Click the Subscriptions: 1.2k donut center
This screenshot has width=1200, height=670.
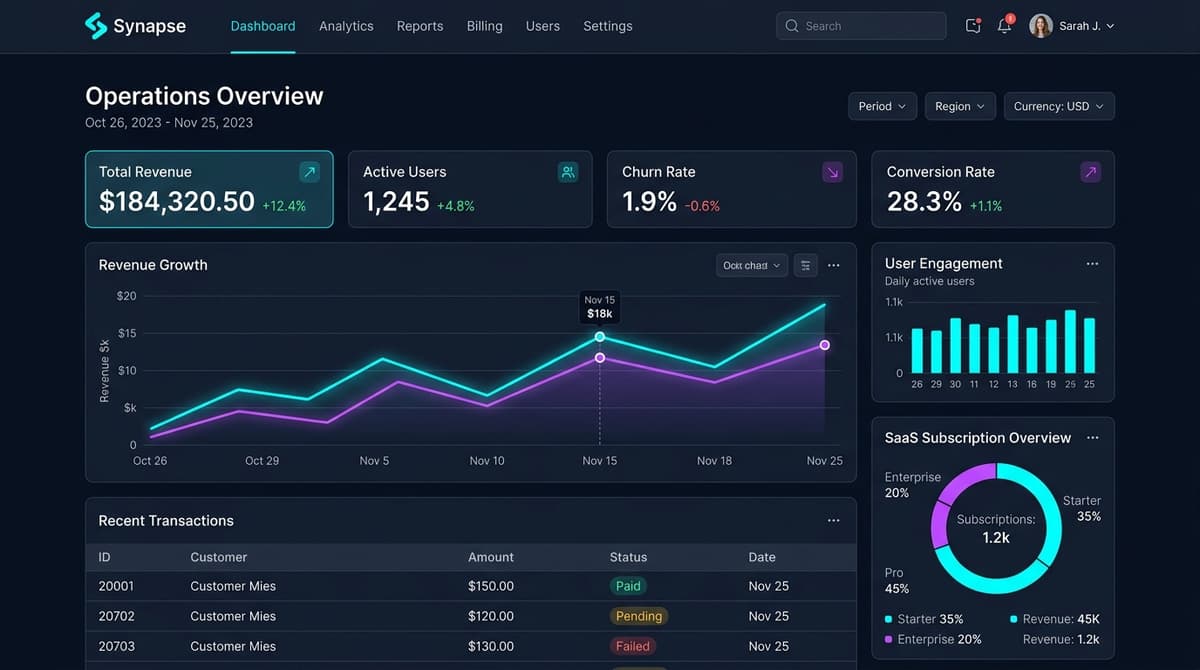(x=996, y=528)
